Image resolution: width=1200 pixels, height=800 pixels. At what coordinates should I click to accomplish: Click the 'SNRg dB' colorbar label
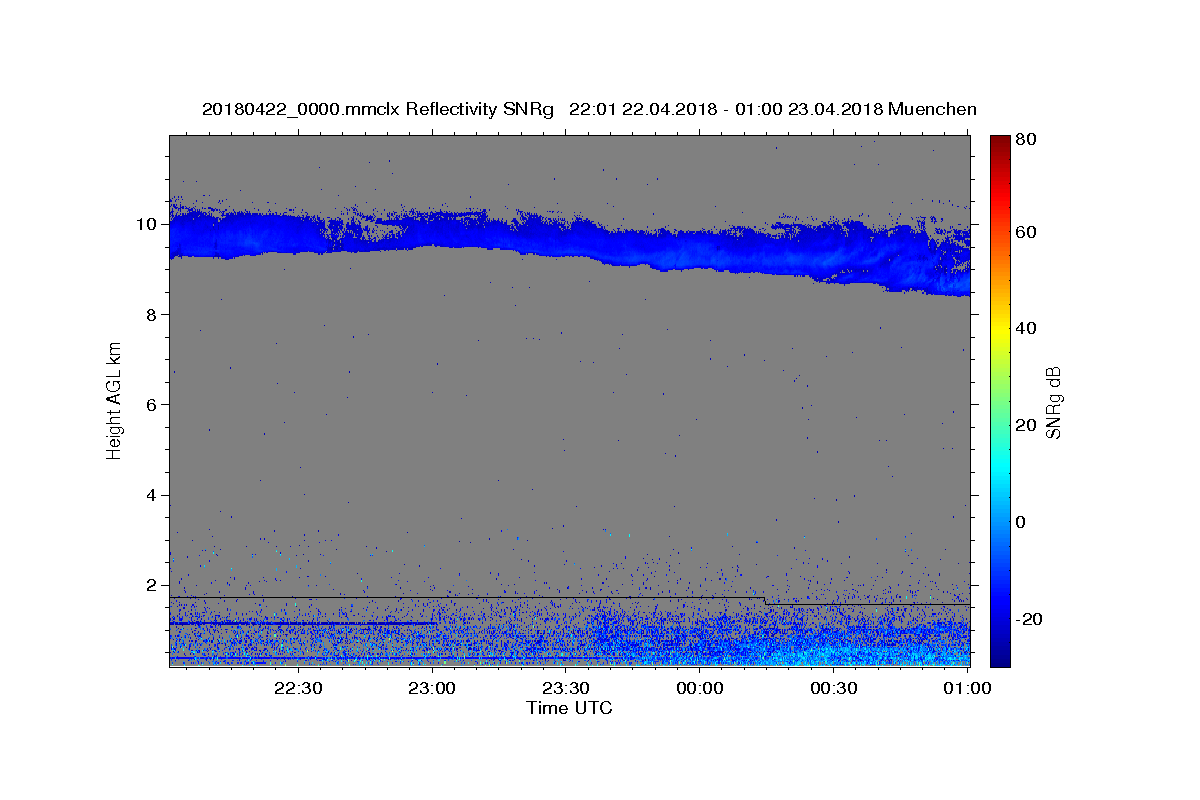pyautogui.click(x=1053, y=402)
